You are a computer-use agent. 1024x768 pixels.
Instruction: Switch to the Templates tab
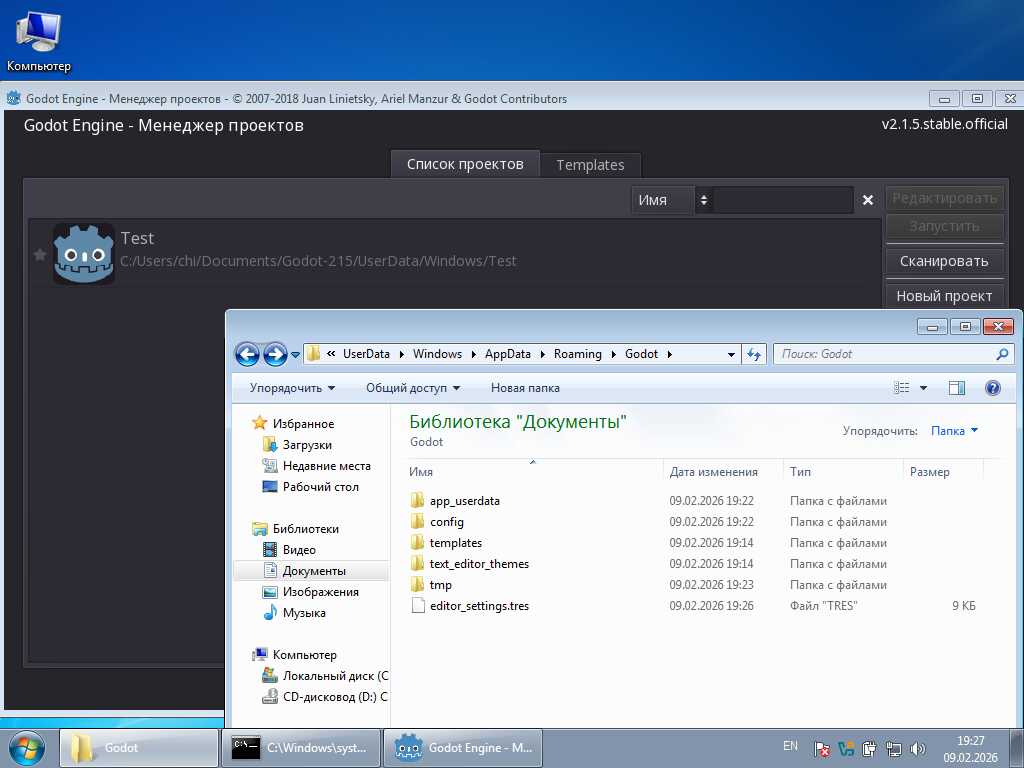click(590, 165)
